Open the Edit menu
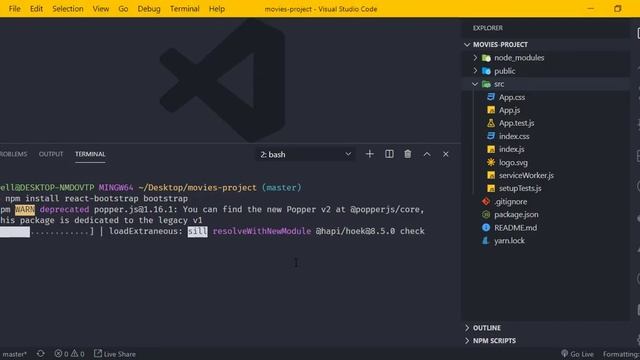640x360 pixels. pyautogui.click(x=36, y=9)
